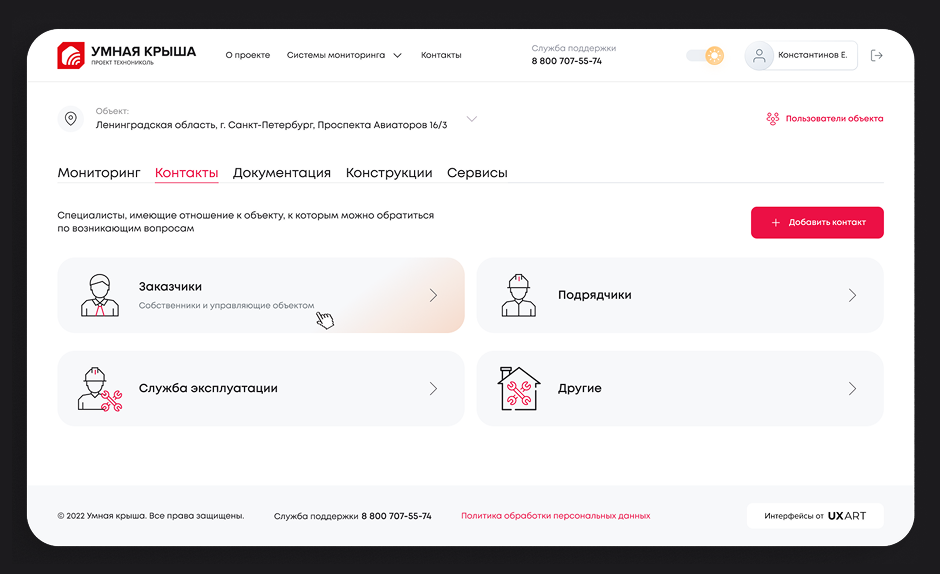Open the Мониторинг tab

coord(99,173)
